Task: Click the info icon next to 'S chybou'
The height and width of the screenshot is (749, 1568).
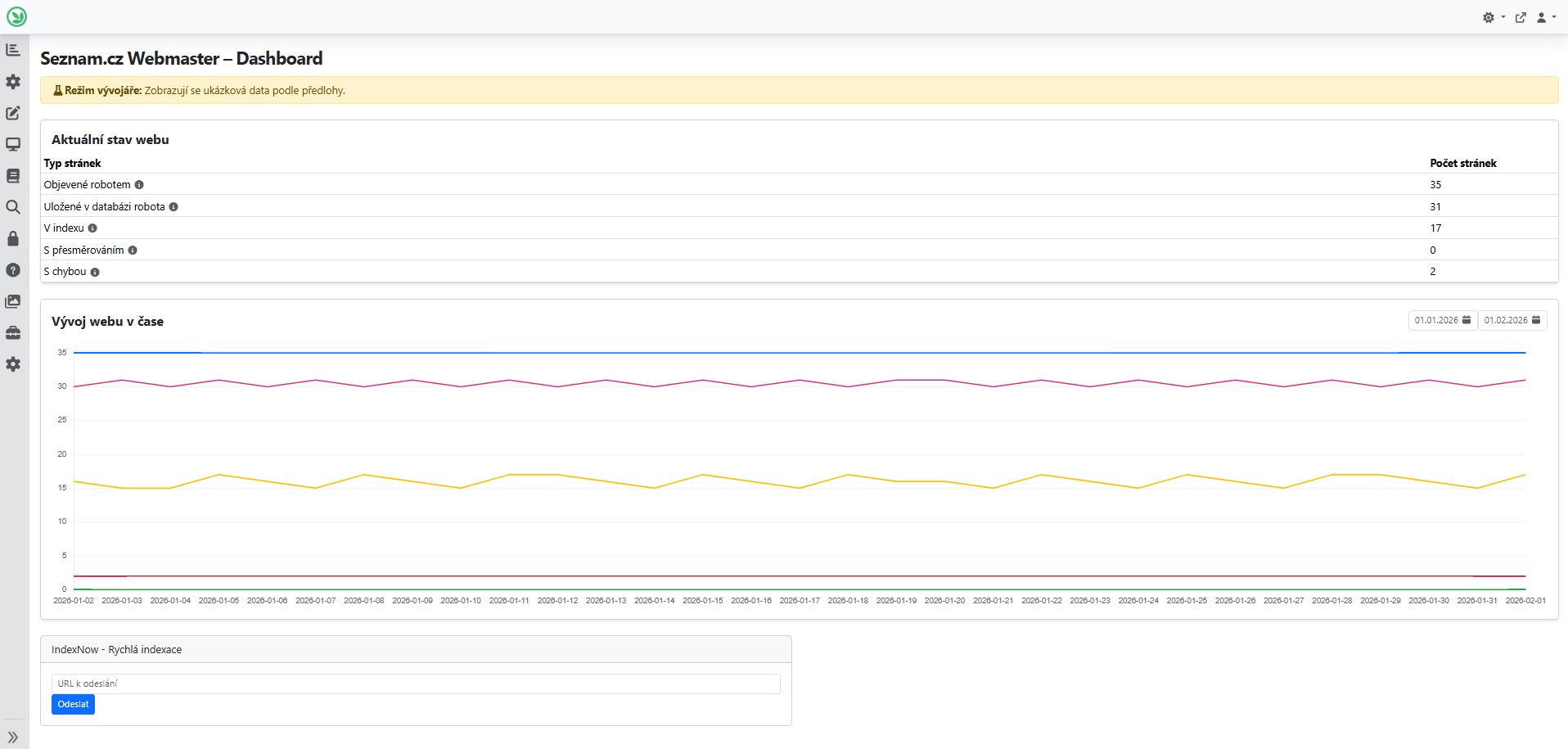Action: coord(95,272)
